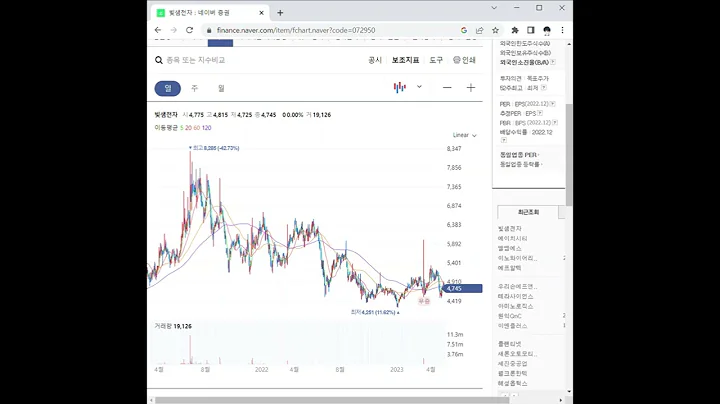
Task: Open help icon beside PER EPS(2022.12)
Action: click(552, 104)
